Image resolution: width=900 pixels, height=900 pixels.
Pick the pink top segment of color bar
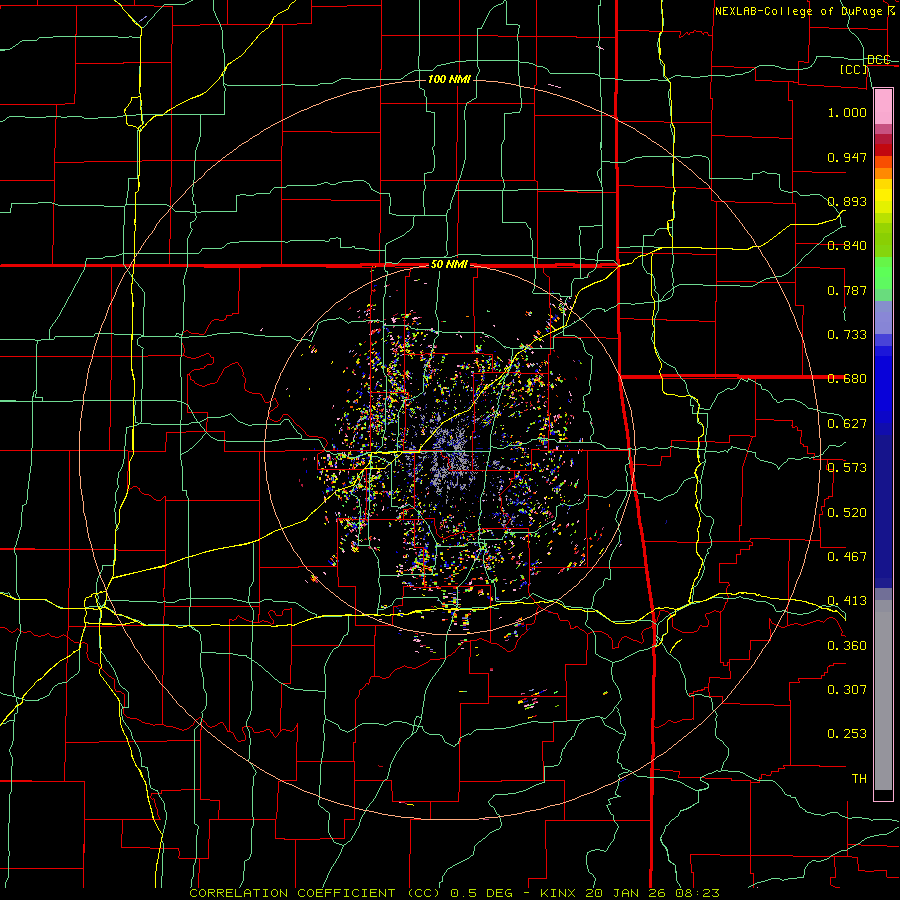tap(883, 106)
